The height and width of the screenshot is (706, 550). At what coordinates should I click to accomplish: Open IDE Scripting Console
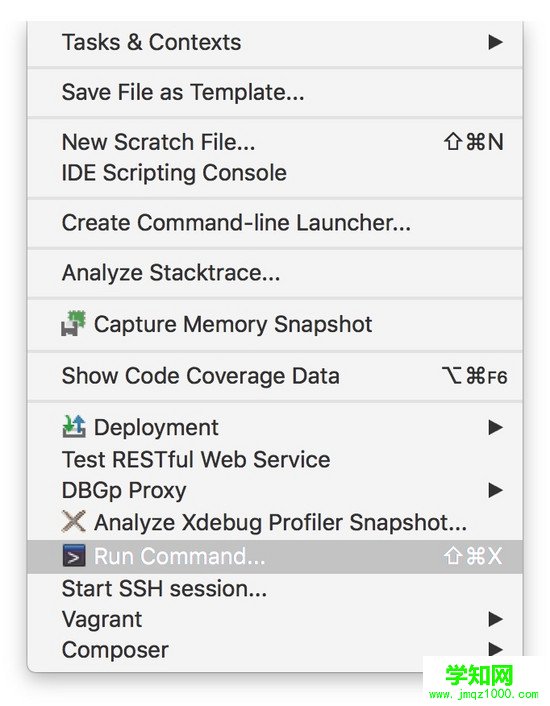[275, 173]
